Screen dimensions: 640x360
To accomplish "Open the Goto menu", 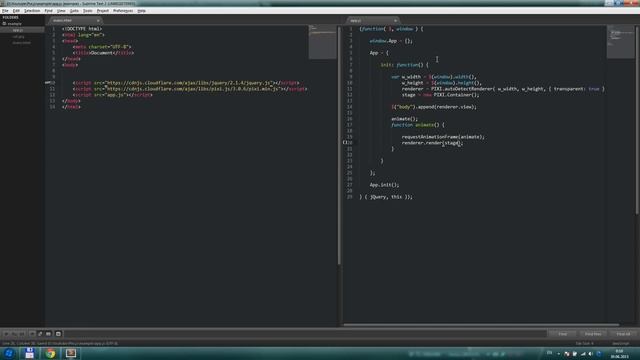I will (x=74, y=11).
